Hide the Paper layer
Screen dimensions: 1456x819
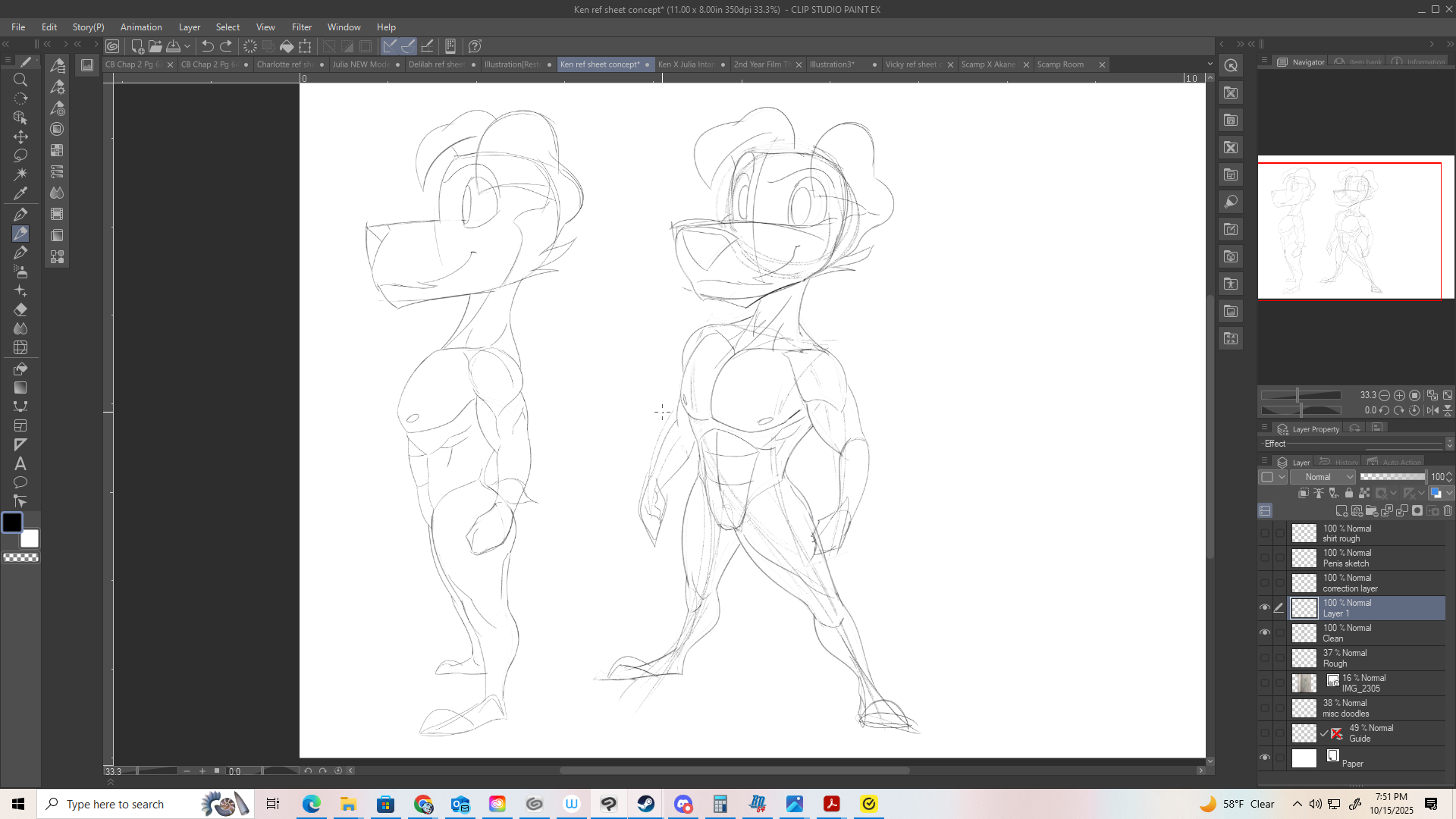pyautogui.click(x=1264, y=758)
